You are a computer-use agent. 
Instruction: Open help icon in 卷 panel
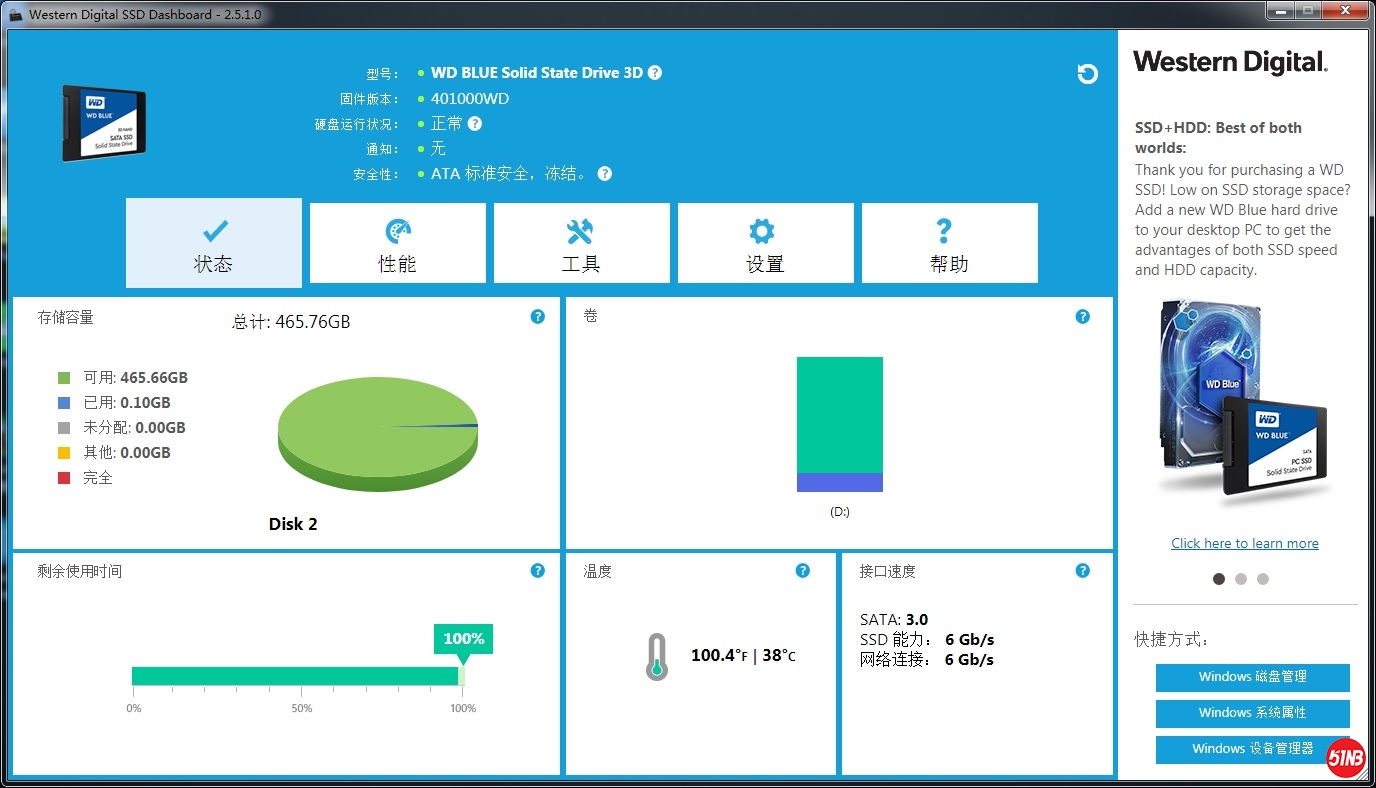tap(1082, 317)
